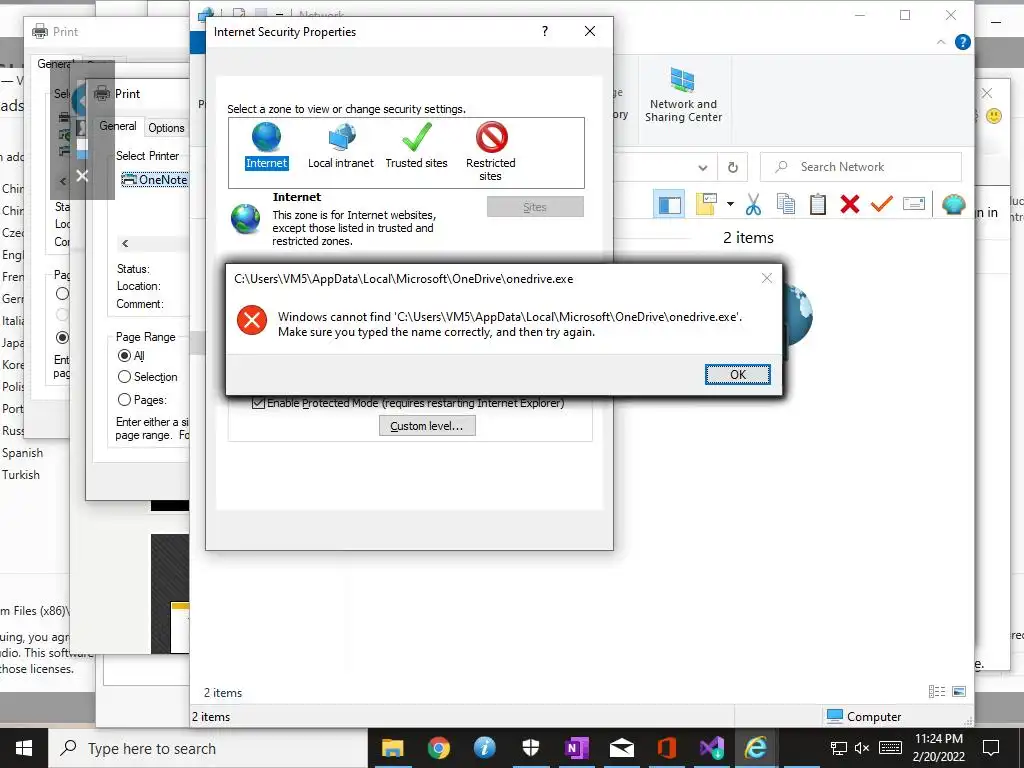Click the Paste clipboard icon

tap(818, 204)
